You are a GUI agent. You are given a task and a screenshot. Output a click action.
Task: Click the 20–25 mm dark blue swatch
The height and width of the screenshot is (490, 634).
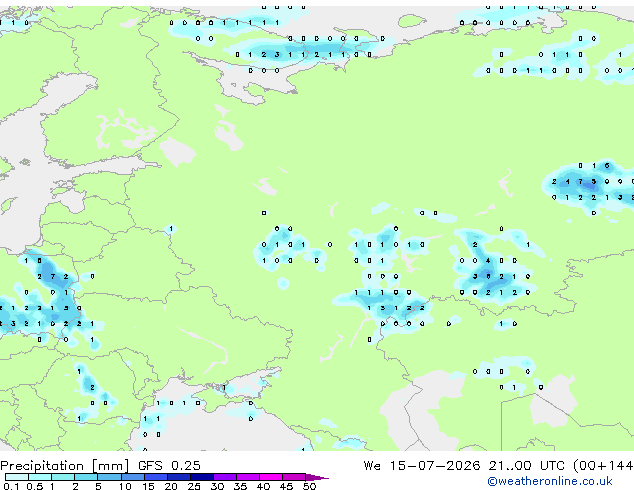[178, 477]
